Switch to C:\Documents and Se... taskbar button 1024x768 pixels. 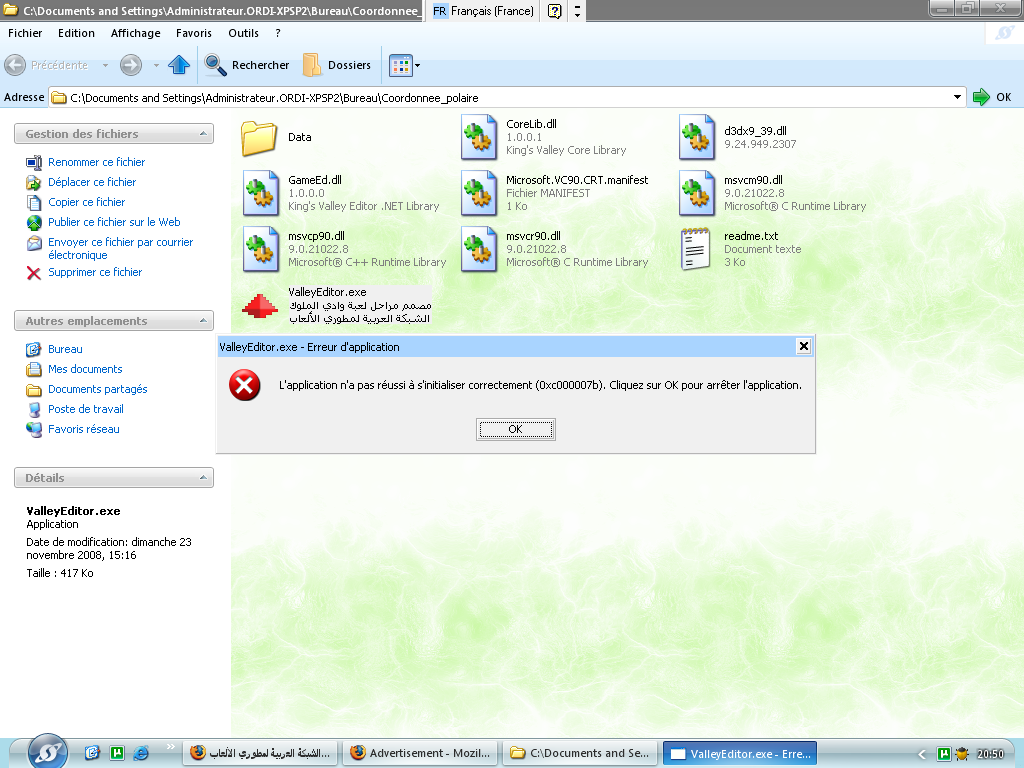pos(581,753)
